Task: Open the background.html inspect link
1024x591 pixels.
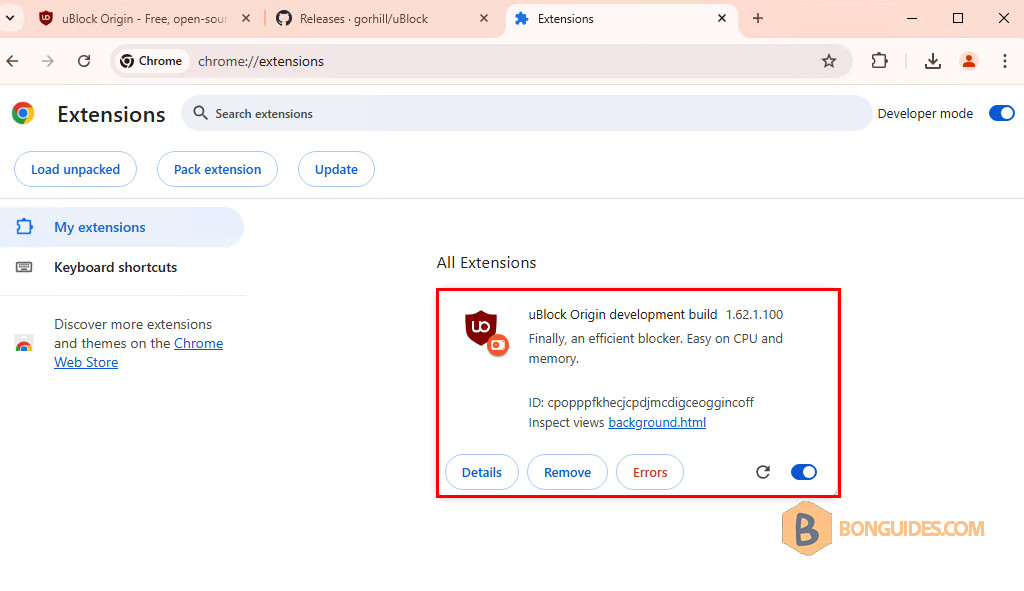Action: [656, 423]
